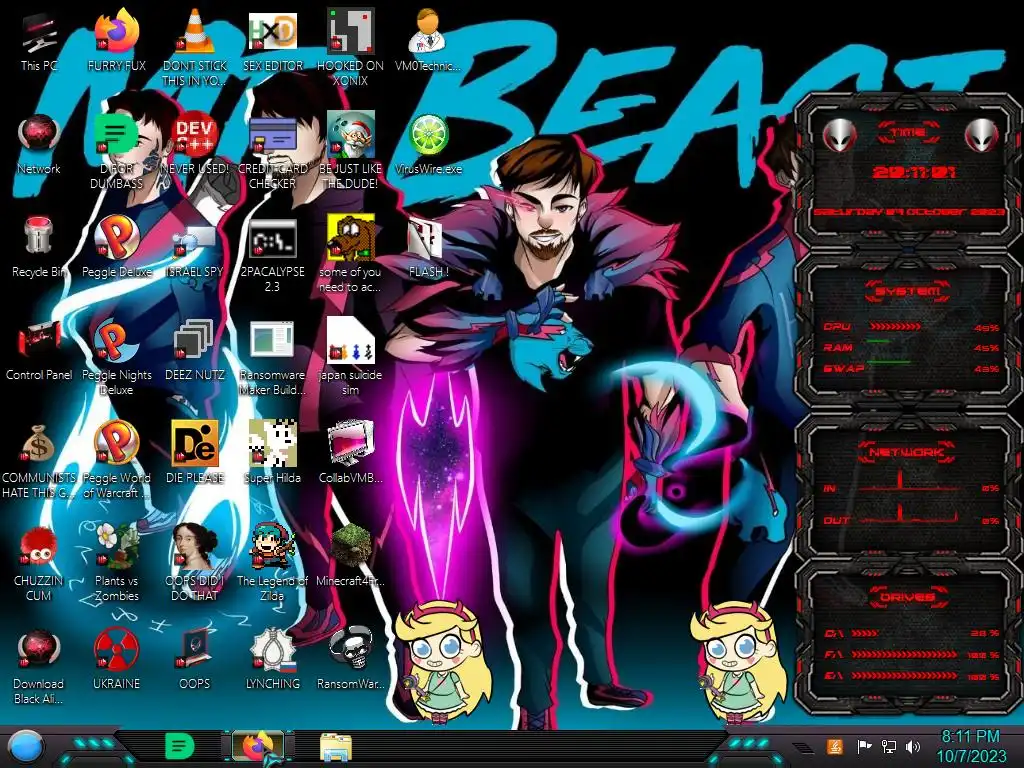Click the F:\ drive usage bar
The width and height of the screenshot is (1024, 768).
(904, 654)
